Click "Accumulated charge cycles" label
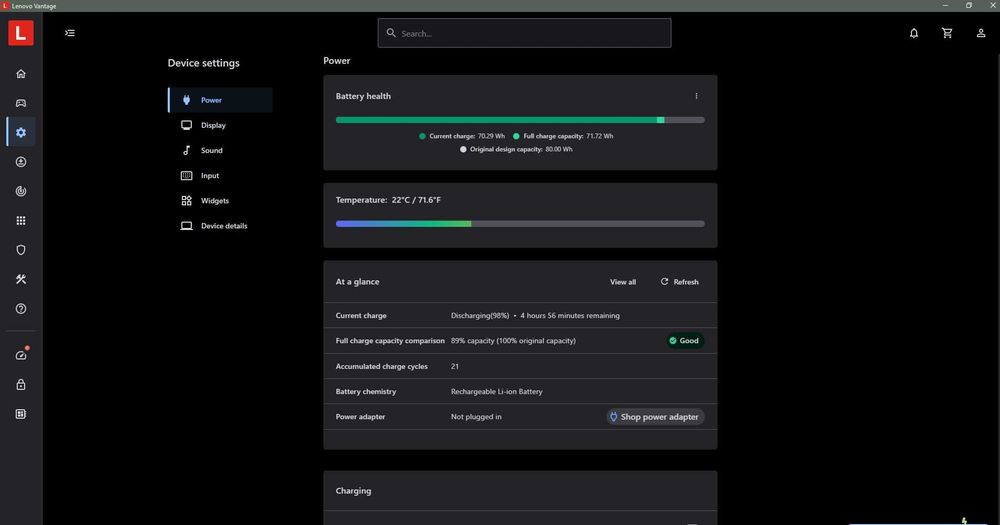Screen dimensions: 1000x525 point(381,366)
